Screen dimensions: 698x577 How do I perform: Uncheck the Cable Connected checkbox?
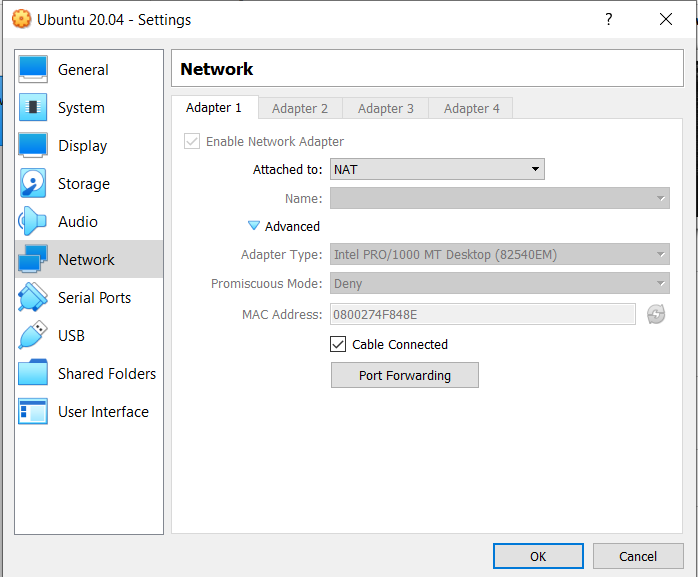pyautogui.click(x=338, y=344)
